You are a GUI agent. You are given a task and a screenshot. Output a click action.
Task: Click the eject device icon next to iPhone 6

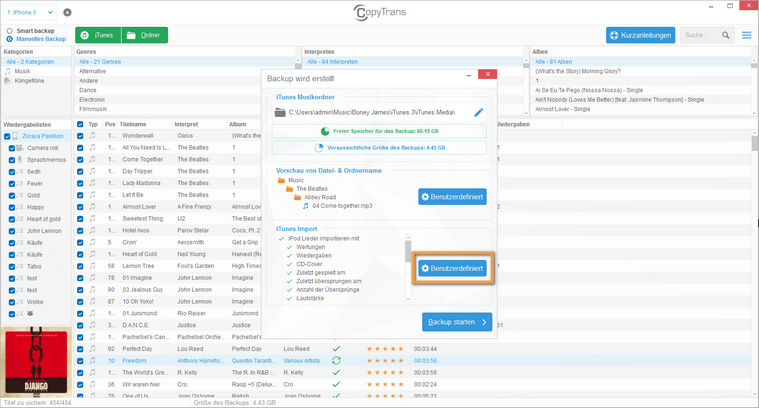point(67,12)
